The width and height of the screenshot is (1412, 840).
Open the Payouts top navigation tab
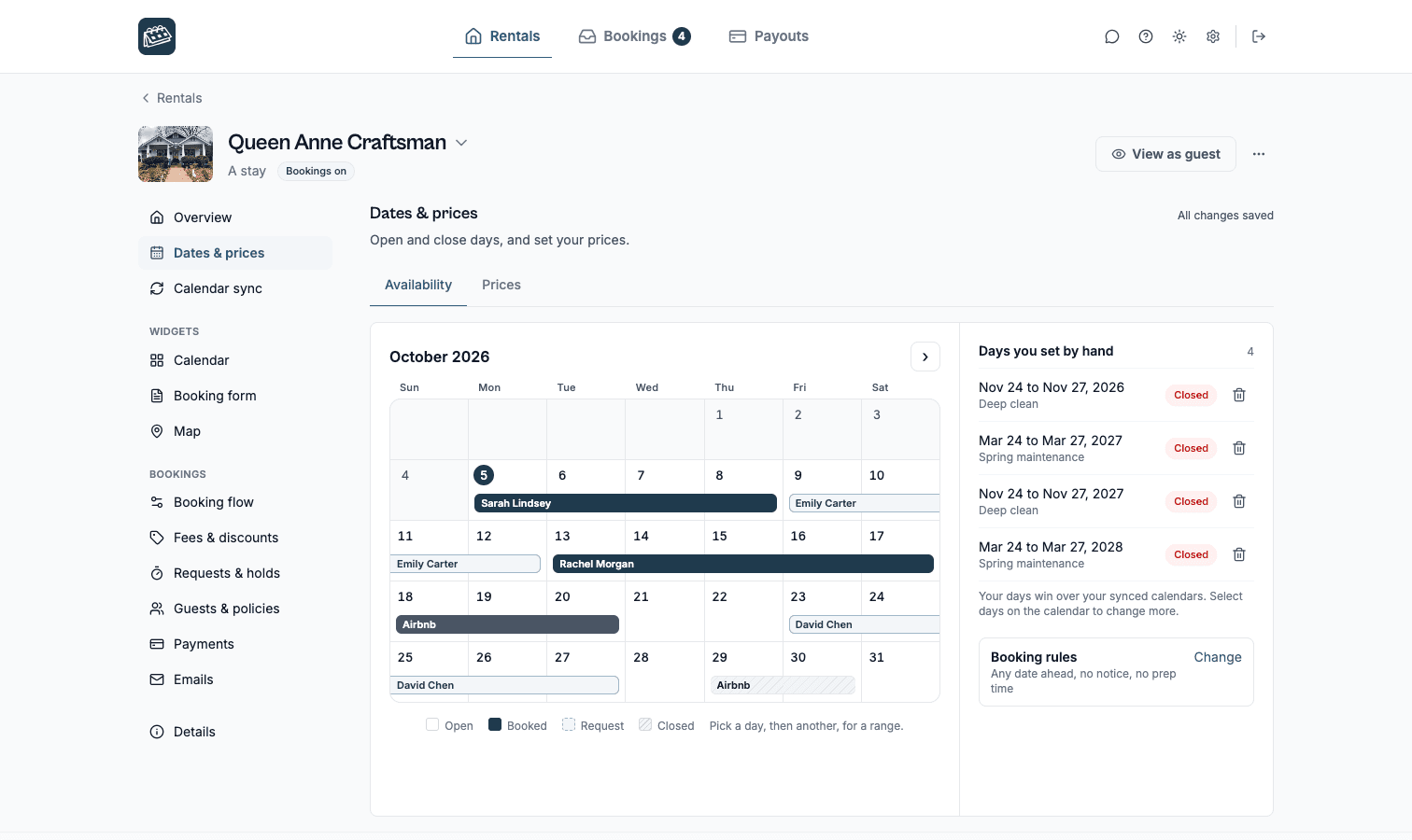pos(769,36)
